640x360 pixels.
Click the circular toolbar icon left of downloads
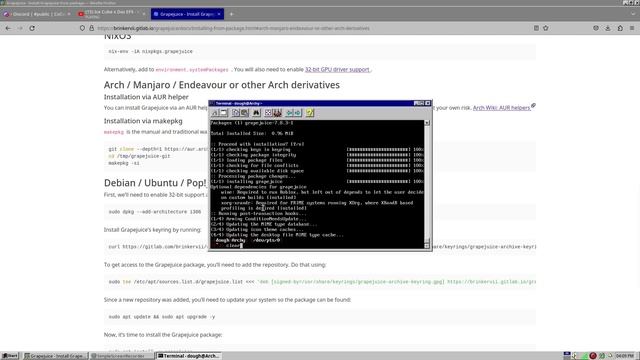coord(596,28)
